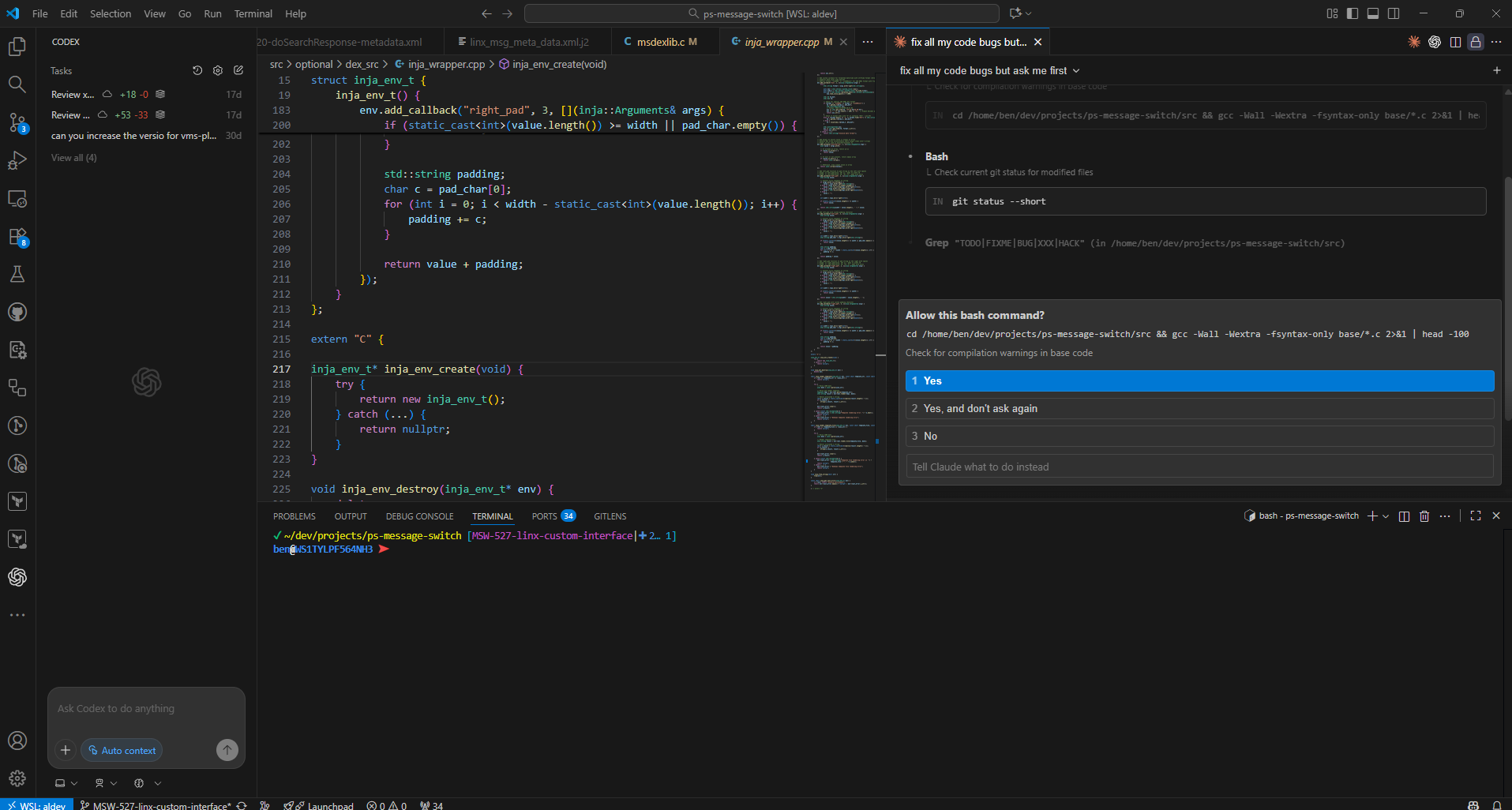This screenshot has width=1512, height=810.
Task: Select "Yes, and don't ask again" option
Action: click(x=1199, y=408)
